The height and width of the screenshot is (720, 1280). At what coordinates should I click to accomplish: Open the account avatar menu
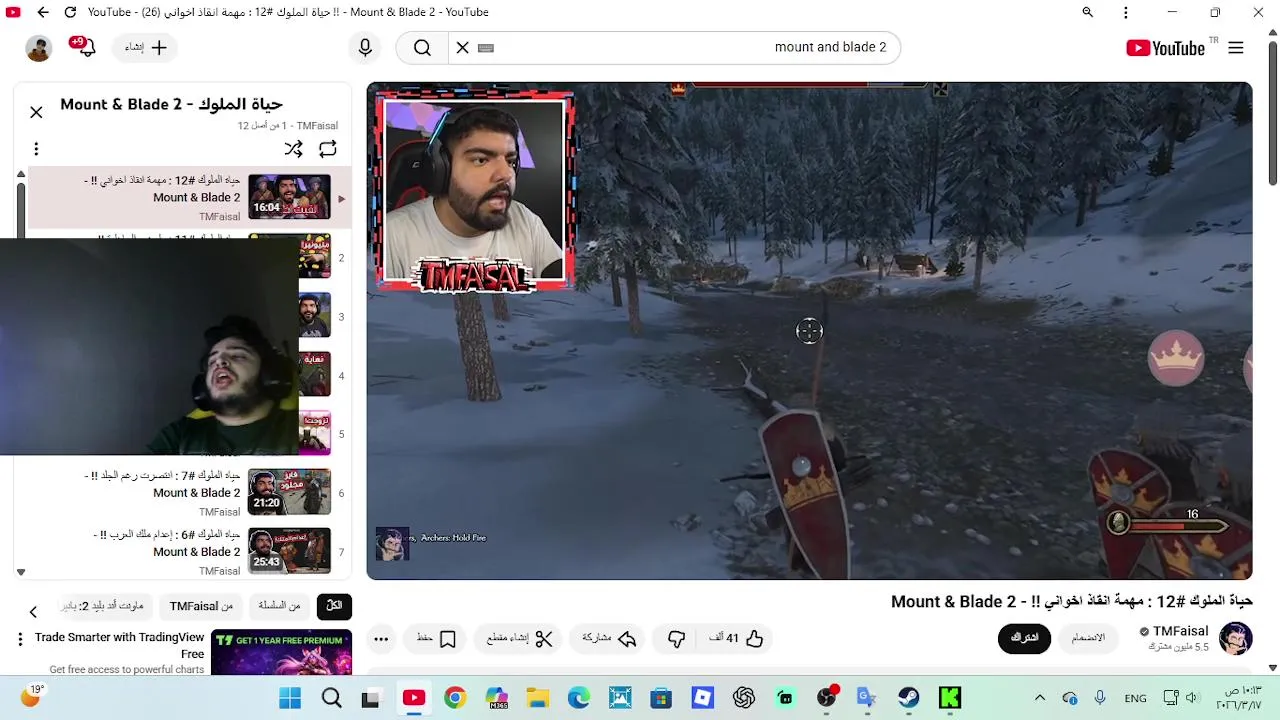(39, 48)
